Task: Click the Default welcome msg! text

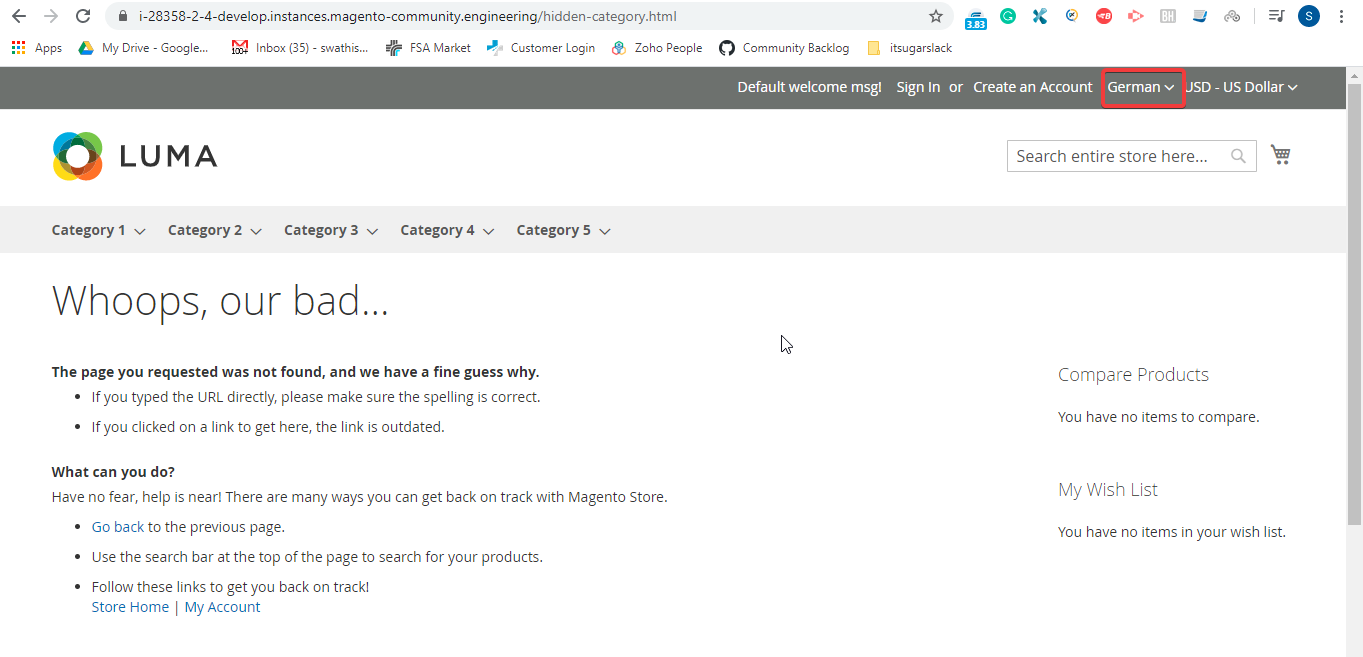Action: pos(809,87)
